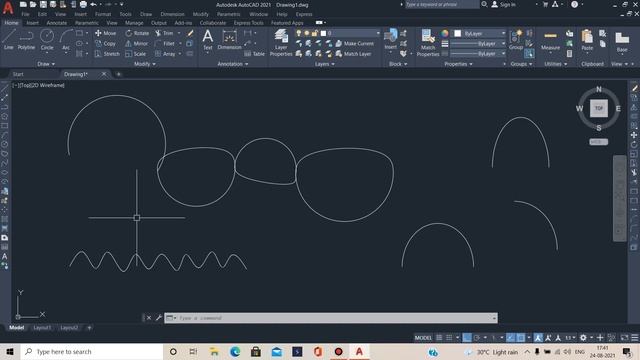Viewport: 640px width, 360px height.
Task: Open the Format menu
Action: pyautogui.click(x=103, y=14)
